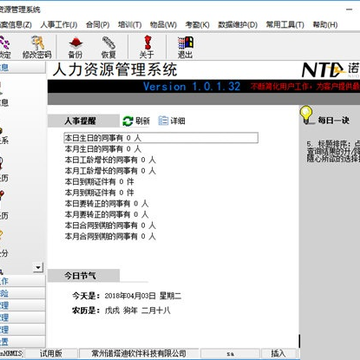This screenshot has height=360, width=360.
Task: Select the 今日节气 section tab
Action: (83, 276)
